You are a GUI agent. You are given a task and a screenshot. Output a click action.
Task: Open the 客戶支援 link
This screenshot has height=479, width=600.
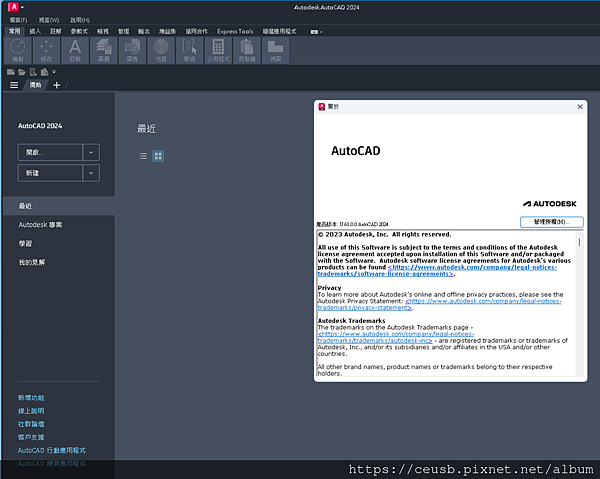(31, 437)
